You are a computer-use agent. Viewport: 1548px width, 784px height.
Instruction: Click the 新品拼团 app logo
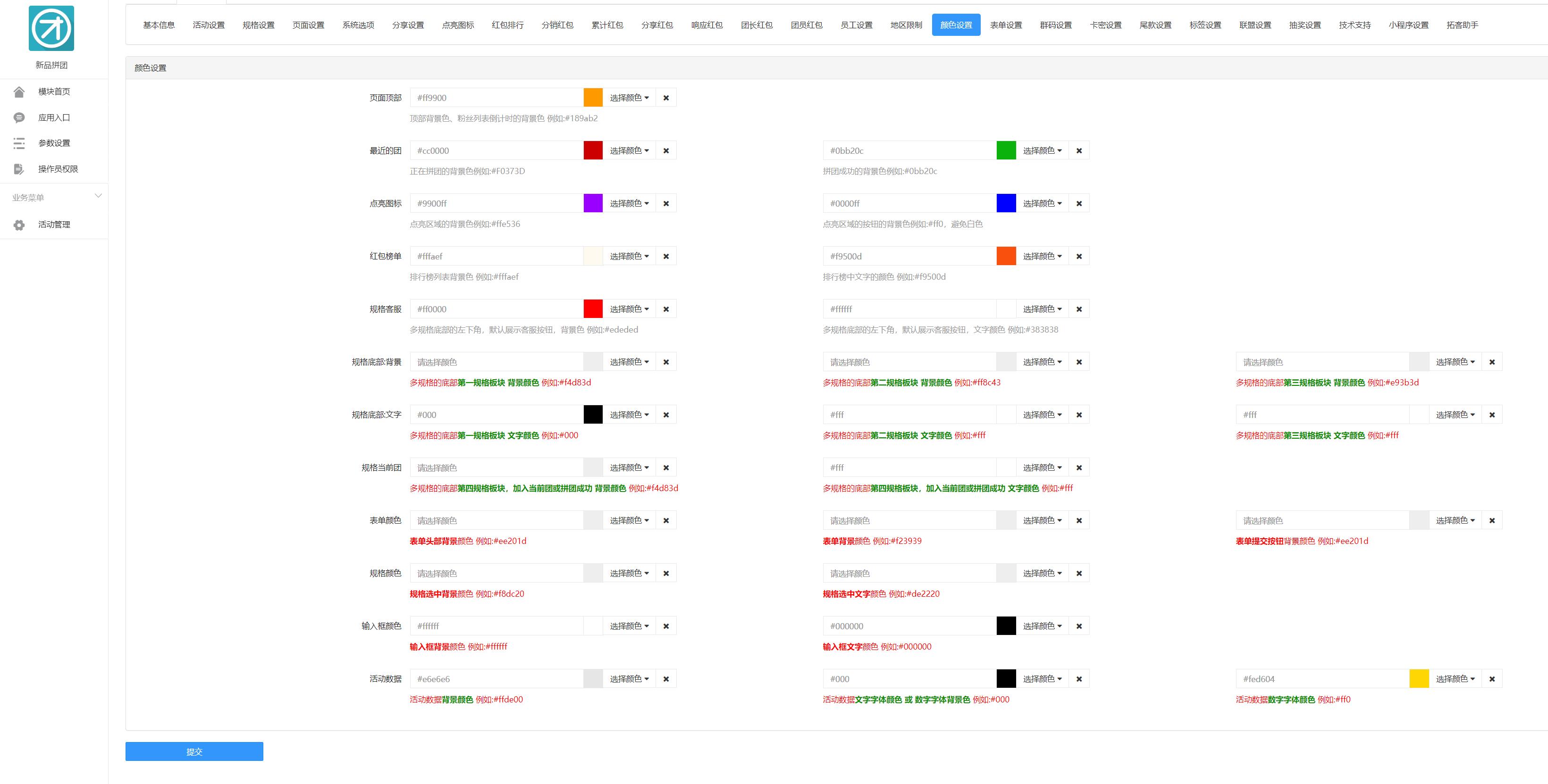point(52,28)
